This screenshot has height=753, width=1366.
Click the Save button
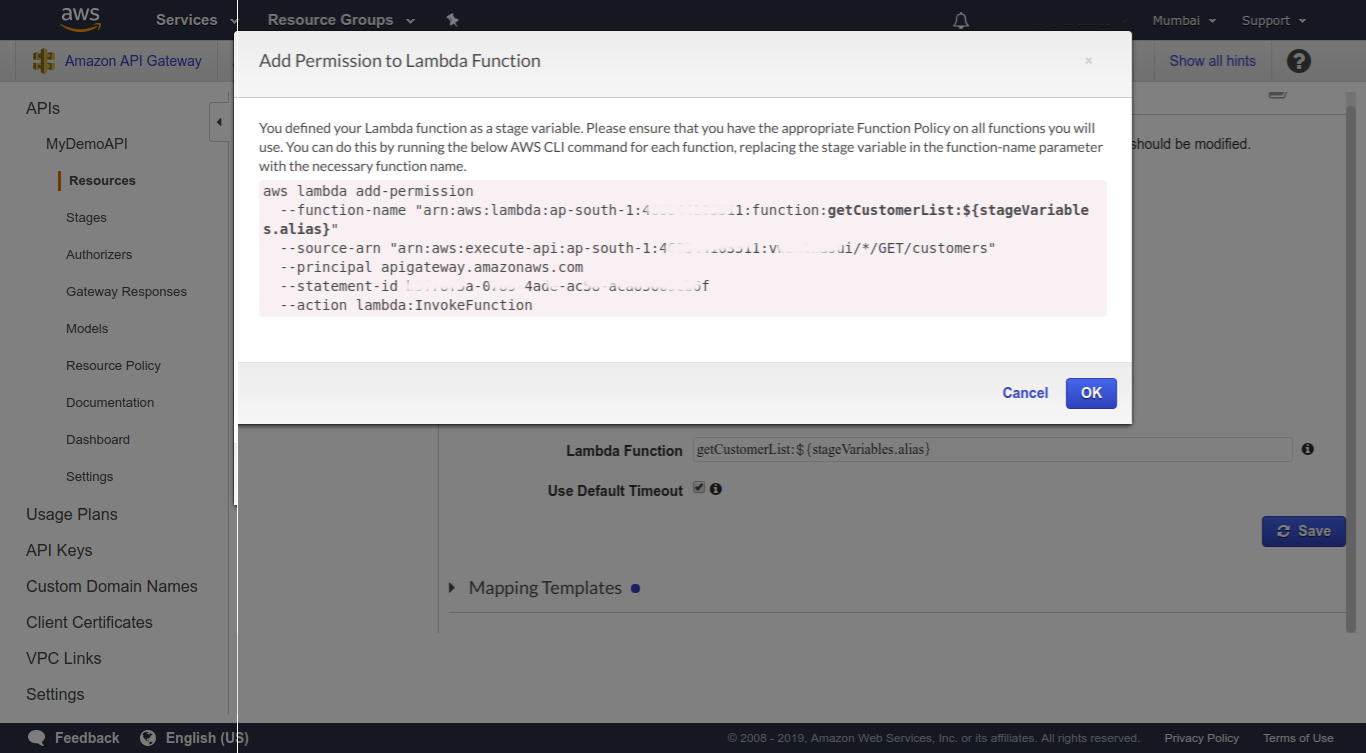1303,531
